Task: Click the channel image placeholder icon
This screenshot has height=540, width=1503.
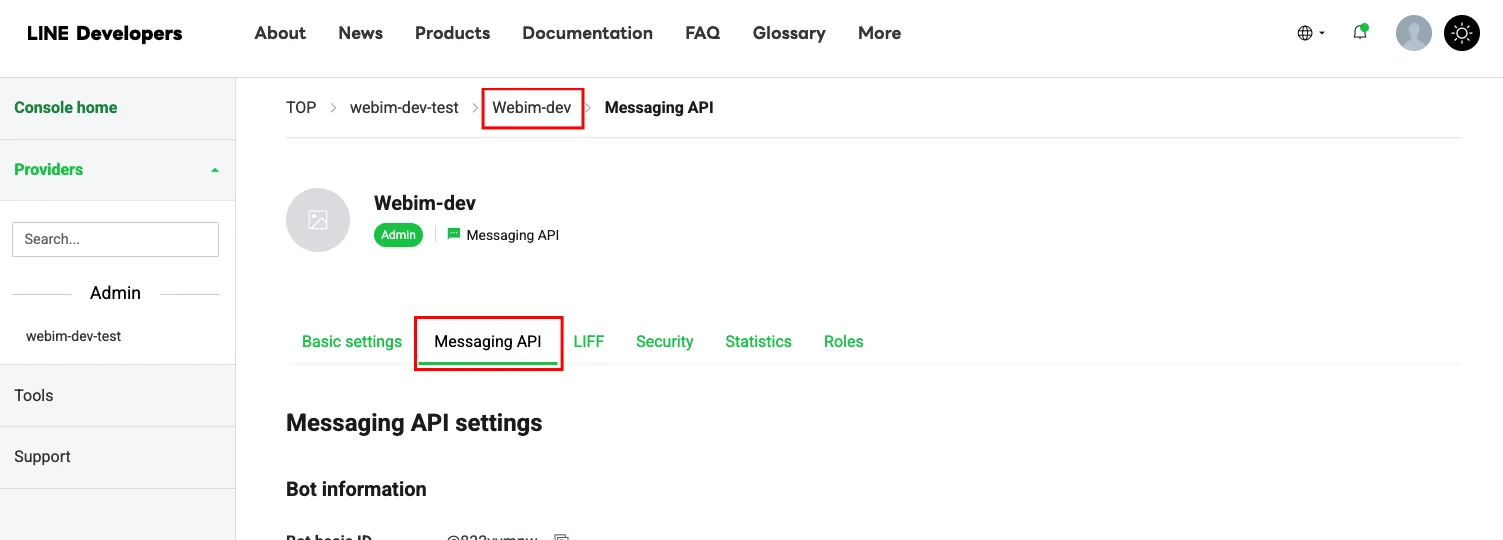Action: (318, 220)
